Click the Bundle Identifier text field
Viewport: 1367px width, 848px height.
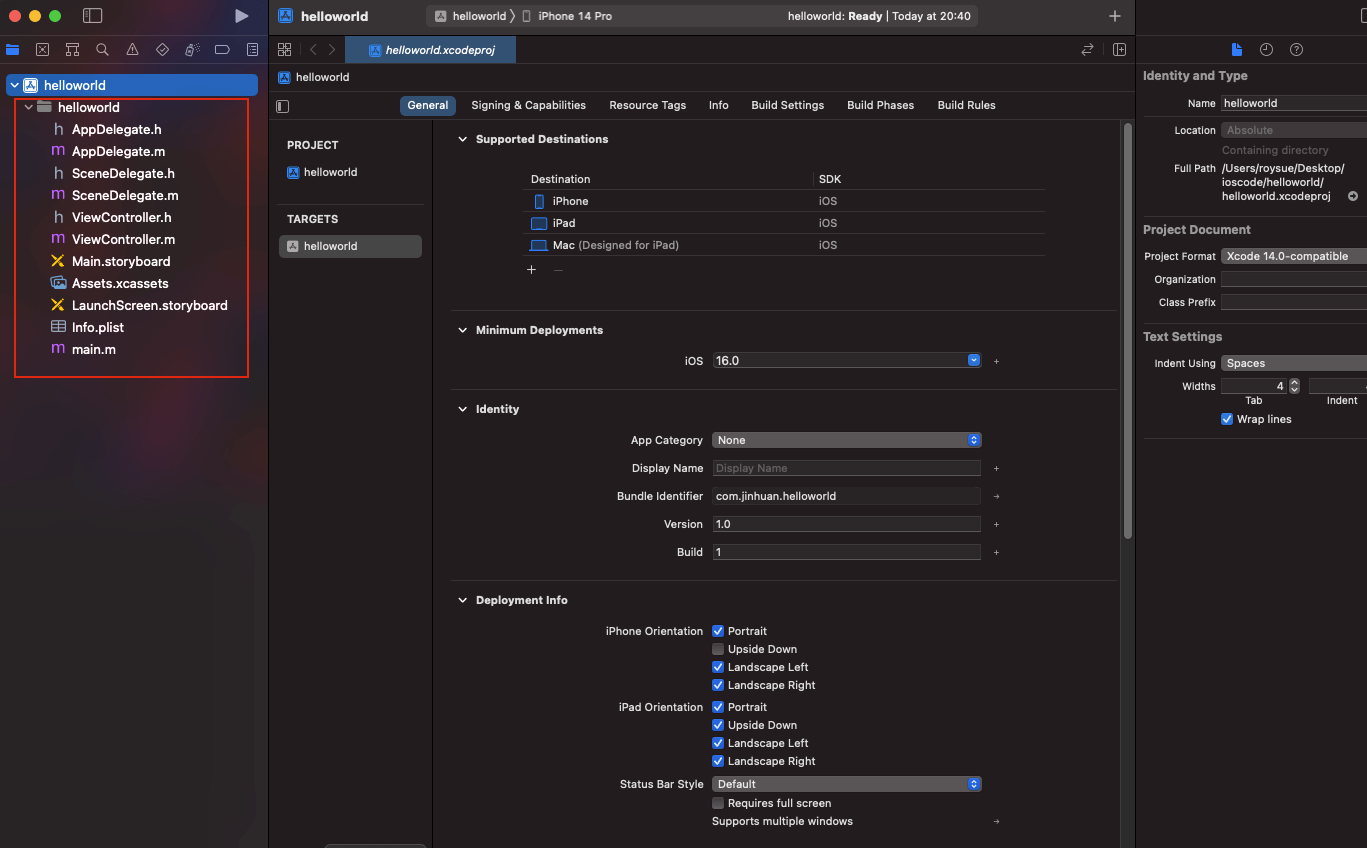click(x=846, y=496)
